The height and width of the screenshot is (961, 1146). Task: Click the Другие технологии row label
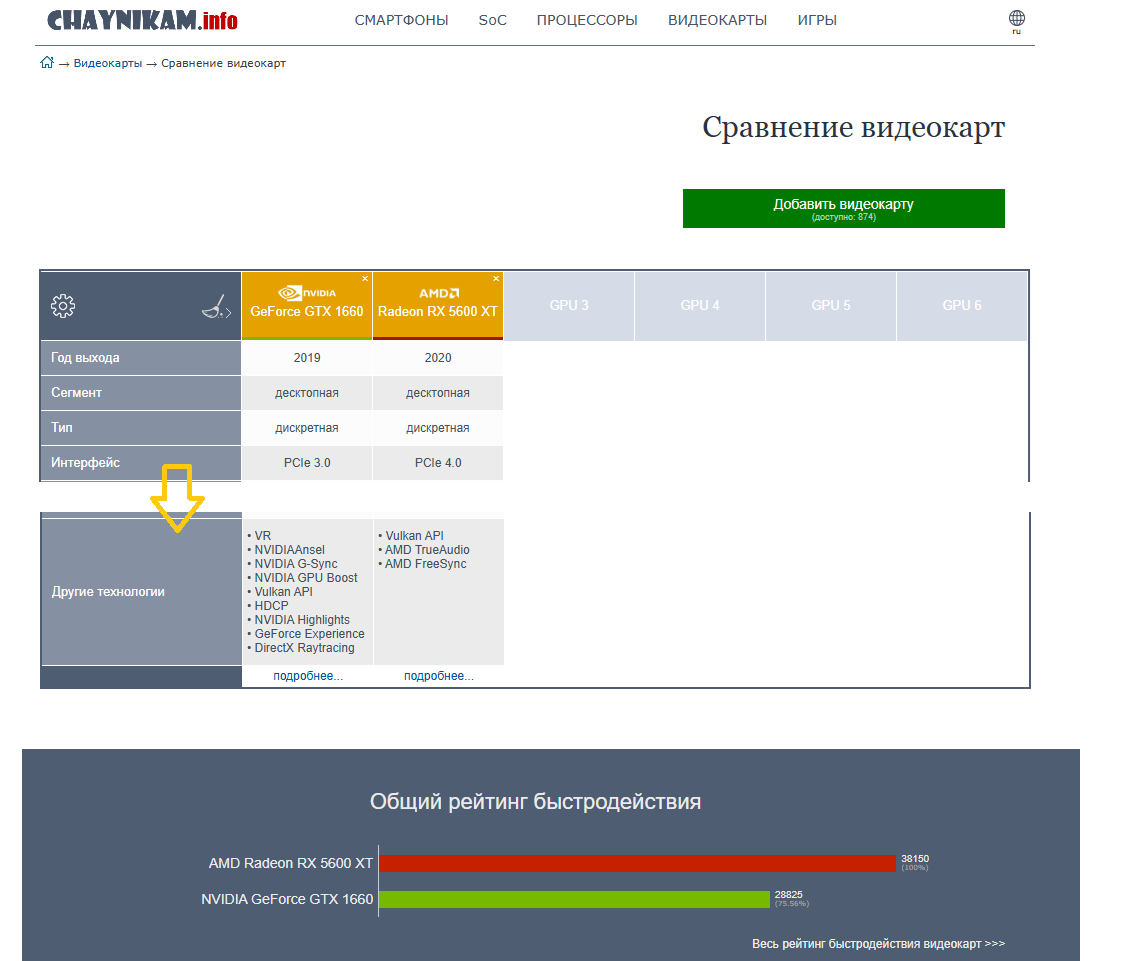(108, 592)
